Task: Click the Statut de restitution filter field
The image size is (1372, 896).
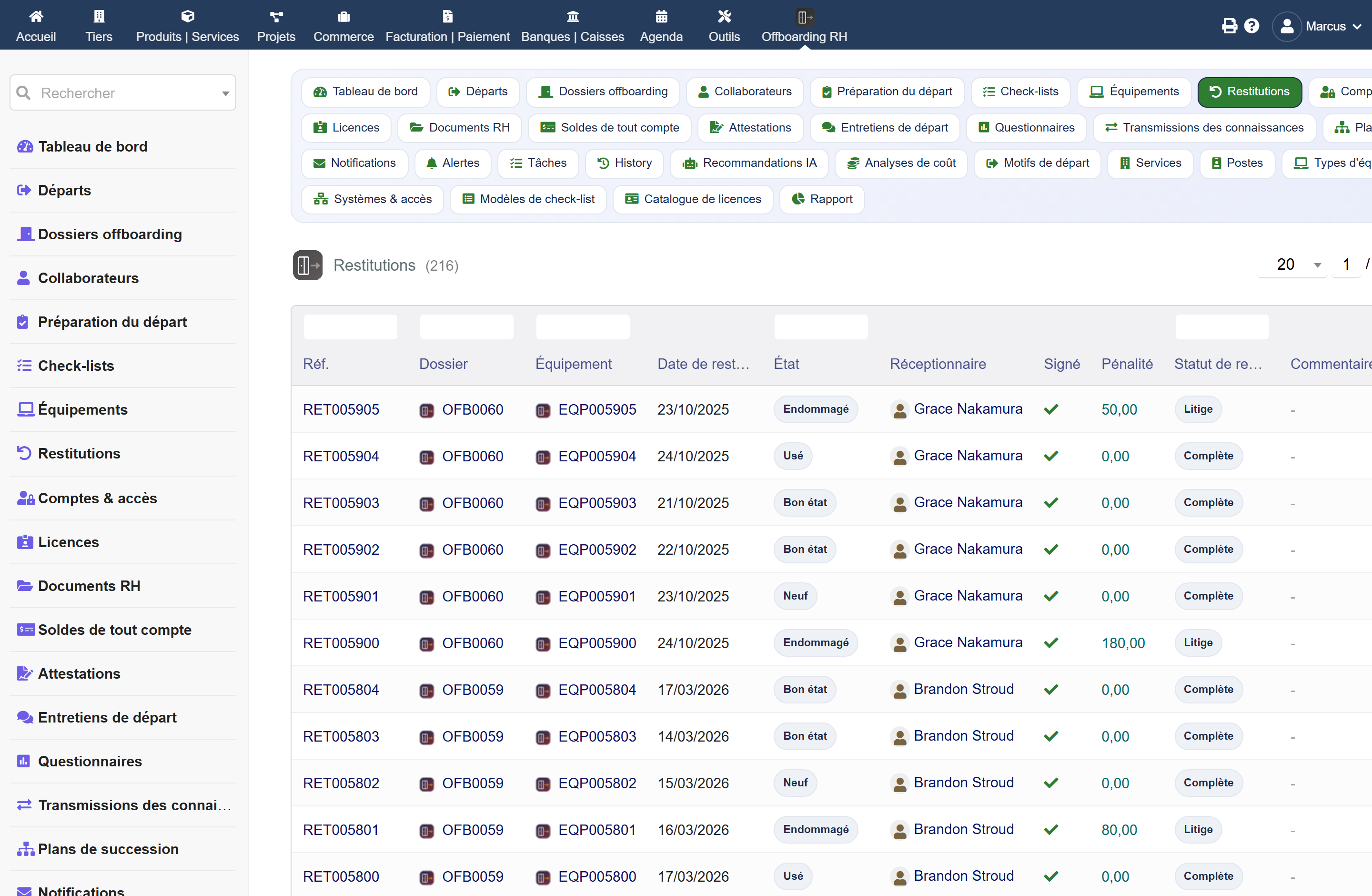Action: coord(1222,327)
